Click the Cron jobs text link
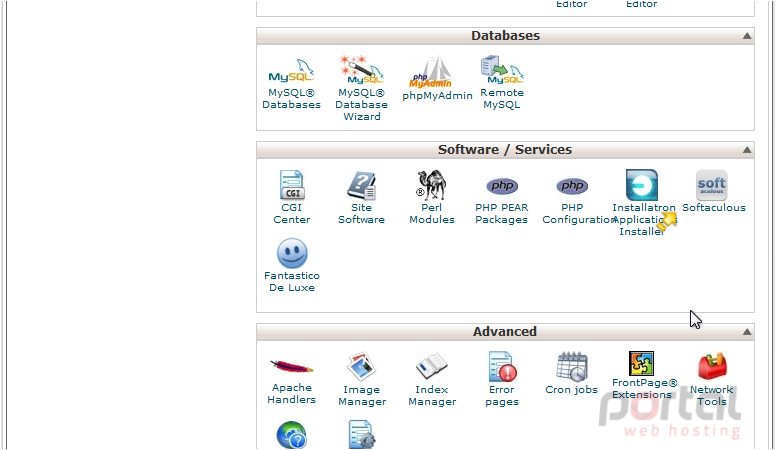Viewport: 776px width, 450px height. coord(572,390)
